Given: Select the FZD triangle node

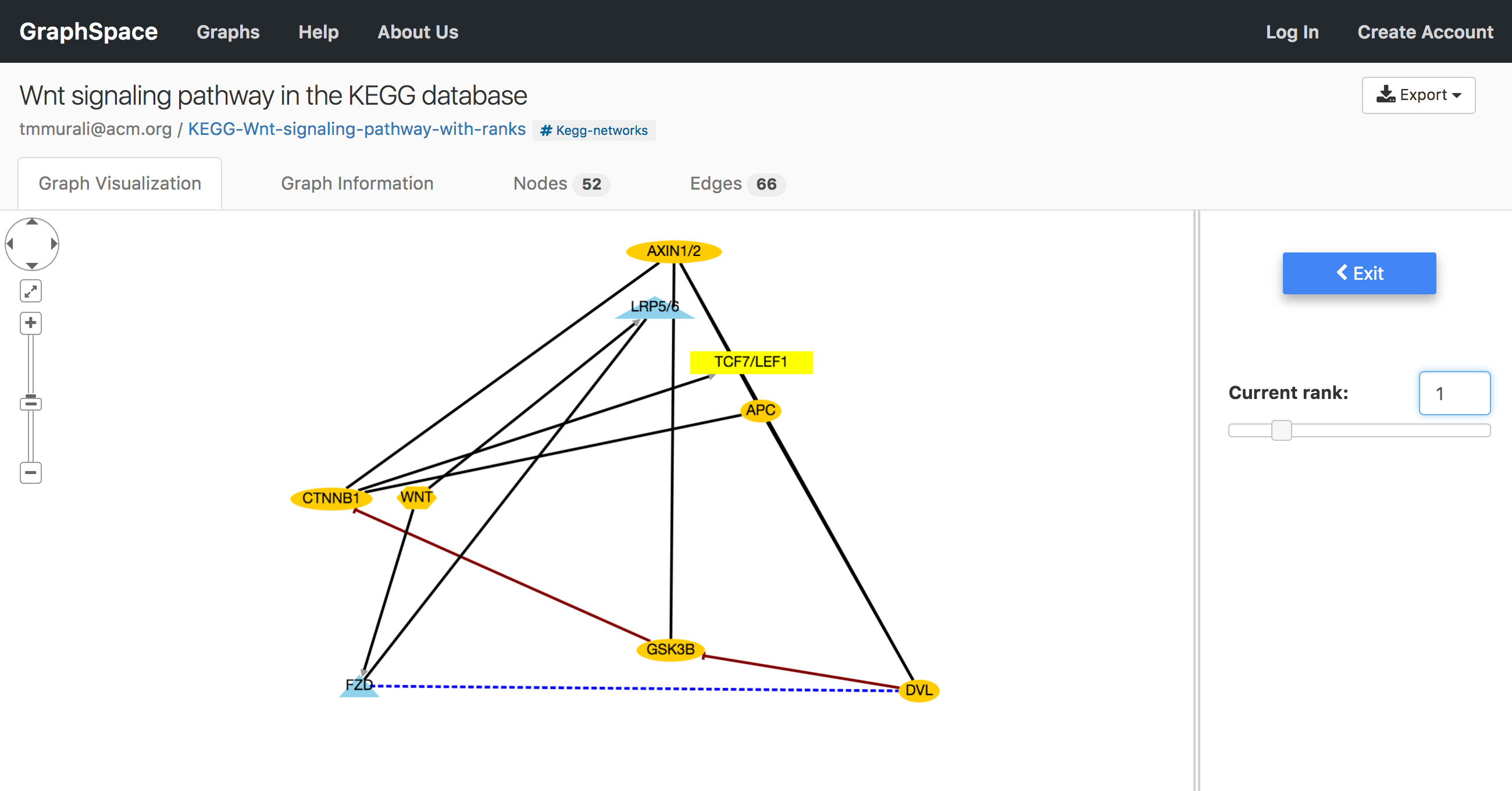Looking at the screenshot, I should point(359,686).
